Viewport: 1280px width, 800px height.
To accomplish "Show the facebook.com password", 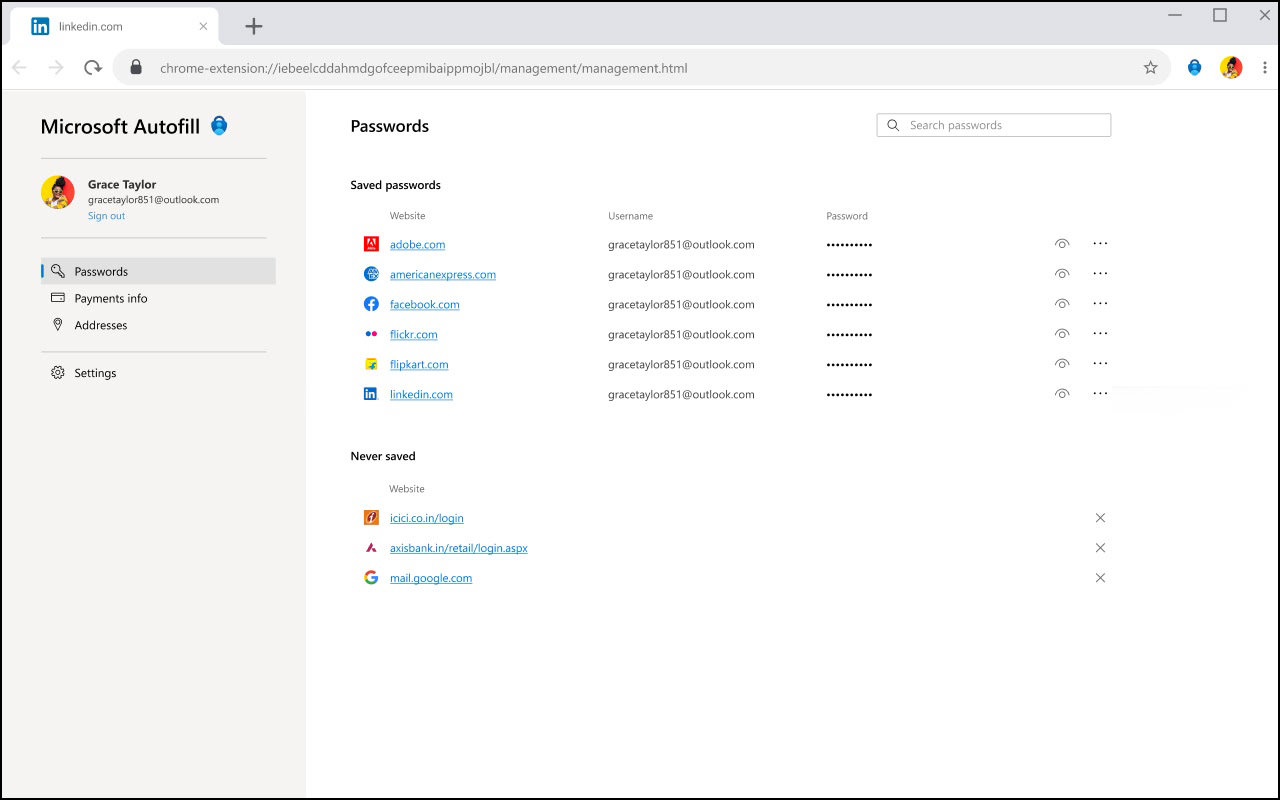I will tap(1062, 303).
